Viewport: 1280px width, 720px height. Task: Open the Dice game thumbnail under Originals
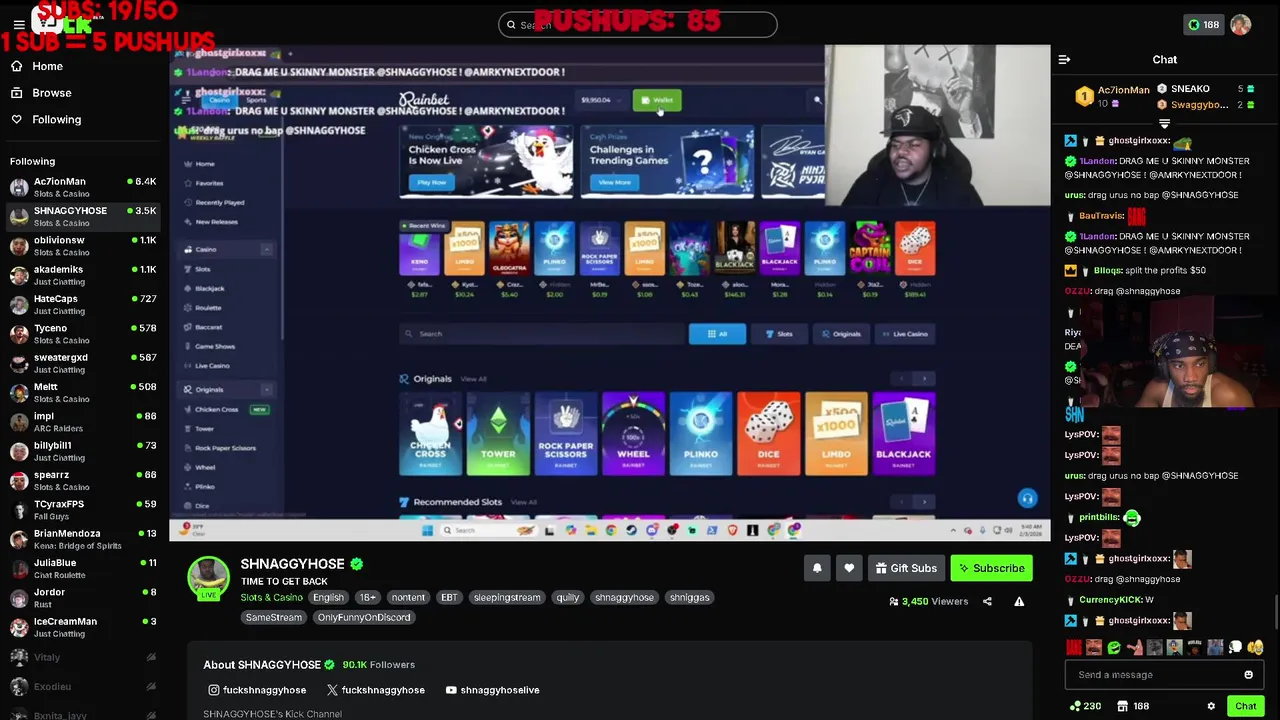(768, 433)
